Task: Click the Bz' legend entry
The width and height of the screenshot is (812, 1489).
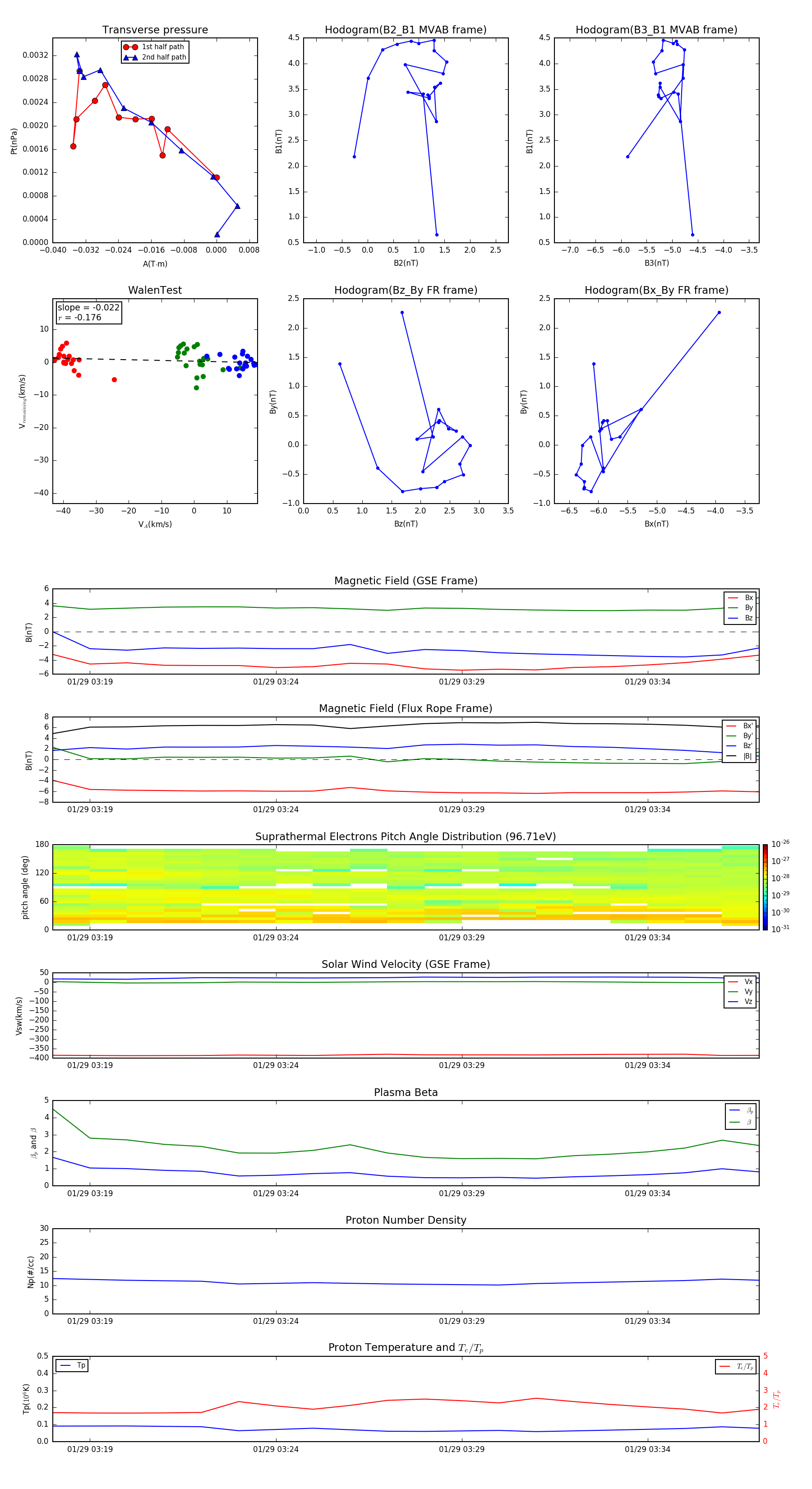Action: (x=740, y=746)
